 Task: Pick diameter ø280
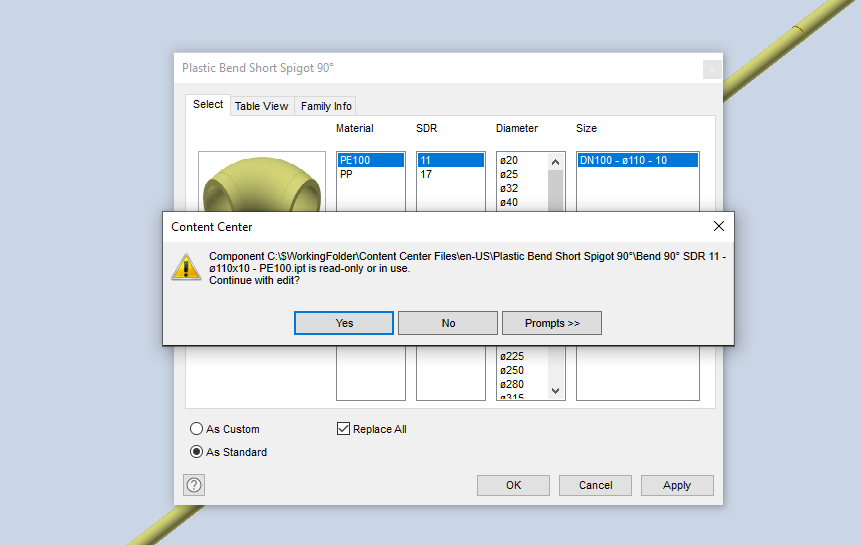522,384
